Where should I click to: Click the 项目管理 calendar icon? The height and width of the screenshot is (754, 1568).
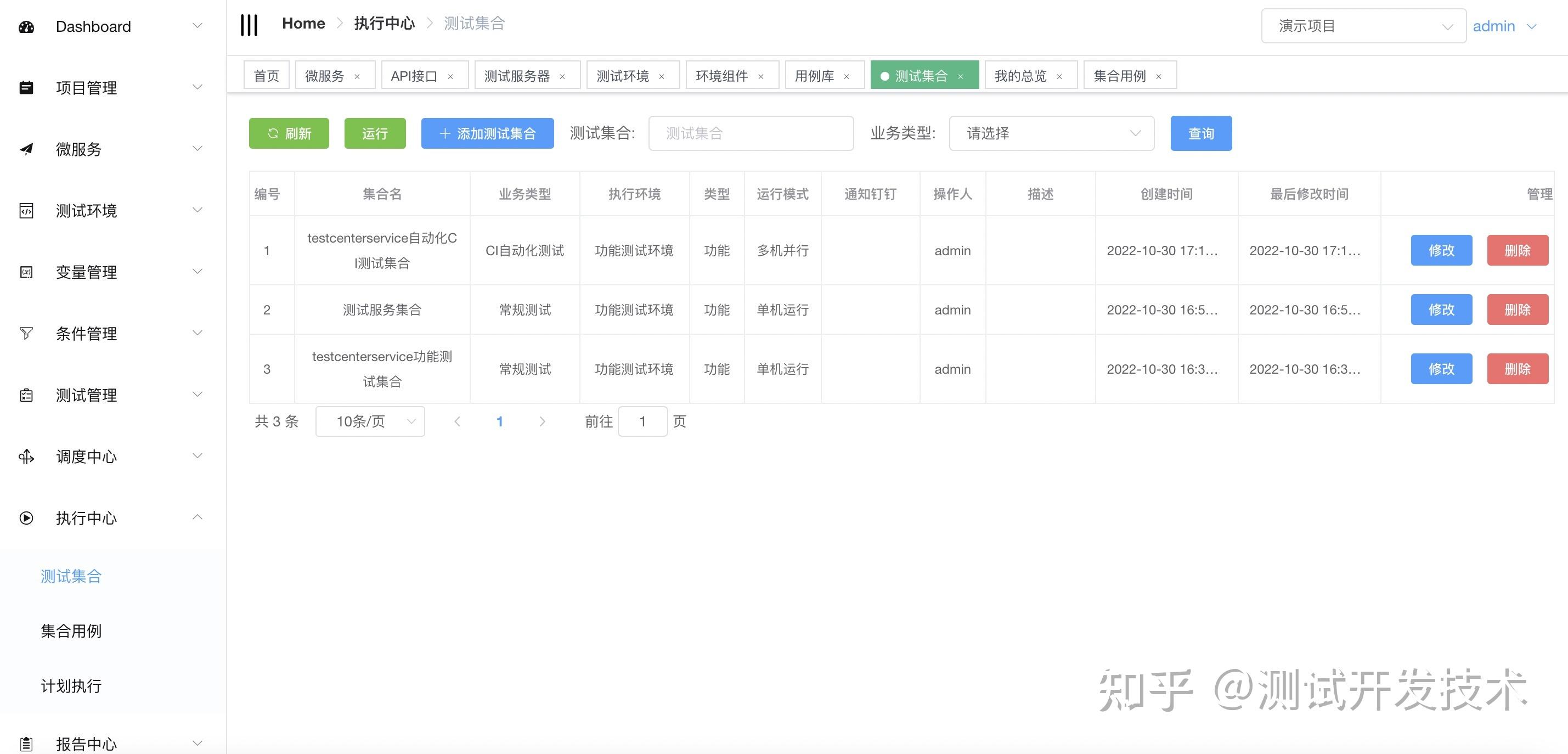point(26,88)
